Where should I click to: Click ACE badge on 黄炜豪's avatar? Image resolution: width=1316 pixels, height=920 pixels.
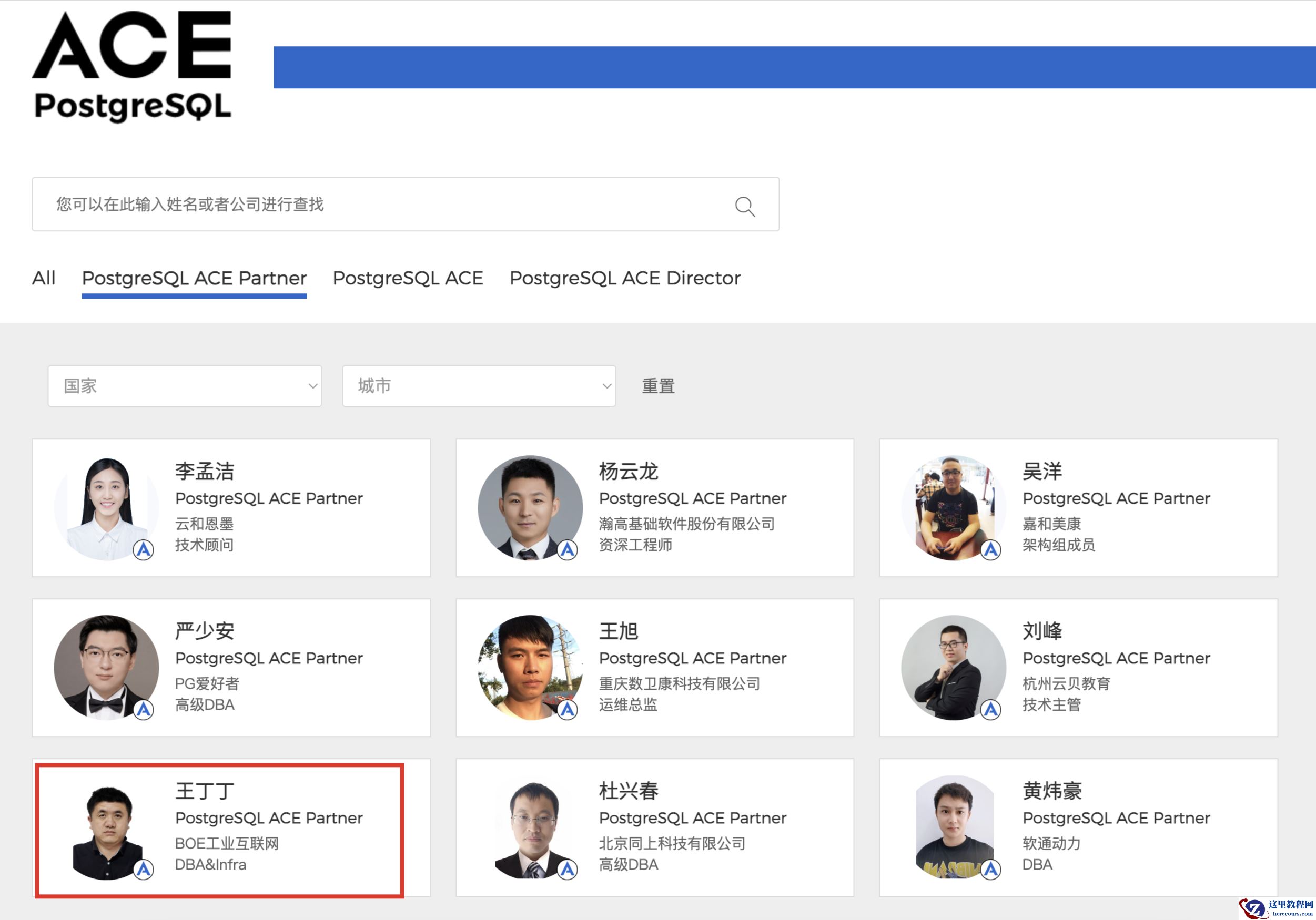point(990,869)
